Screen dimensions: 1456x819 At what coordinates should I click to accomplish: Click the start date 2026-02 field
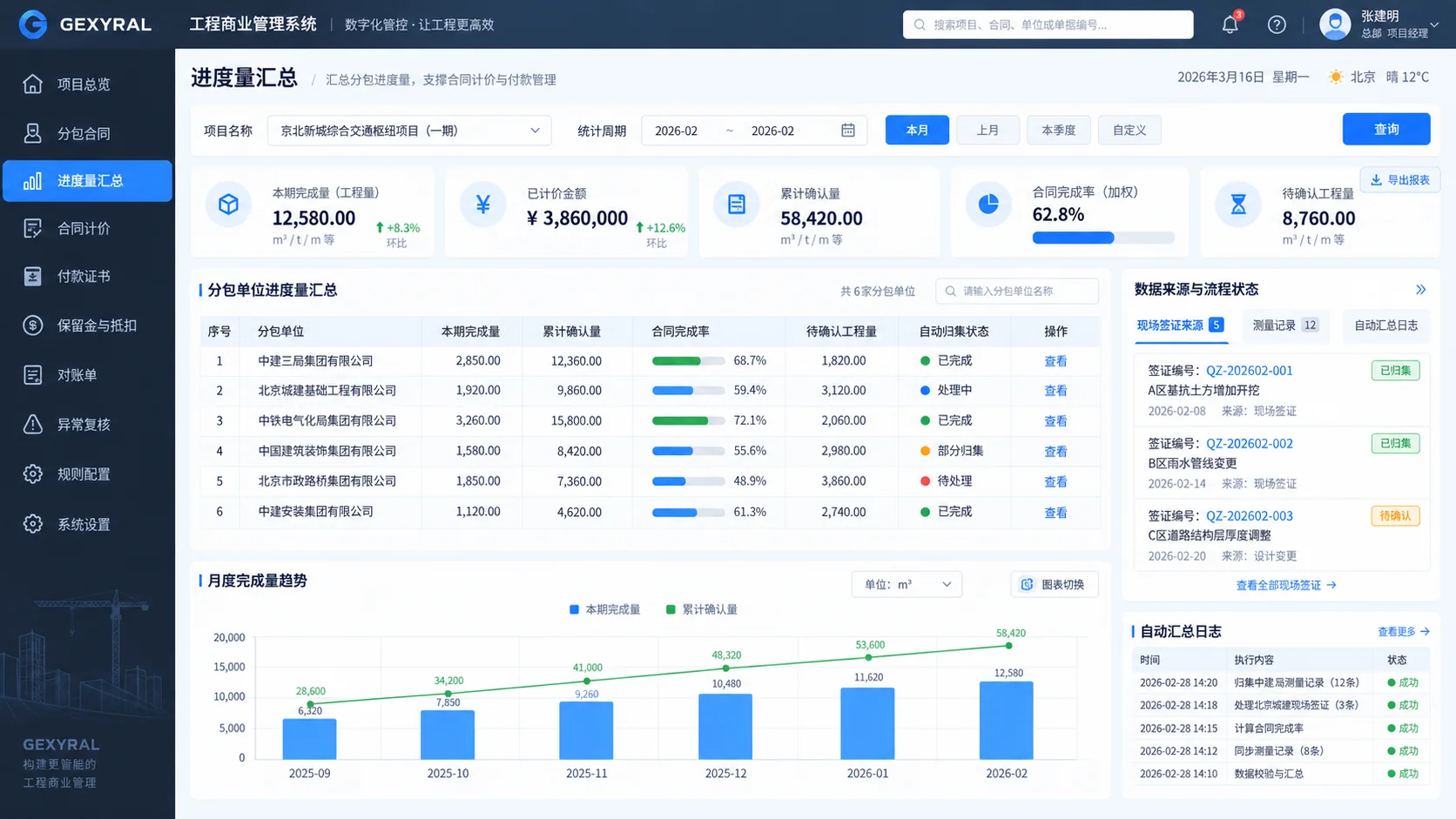pyautogui.click(x=677, y=131)
